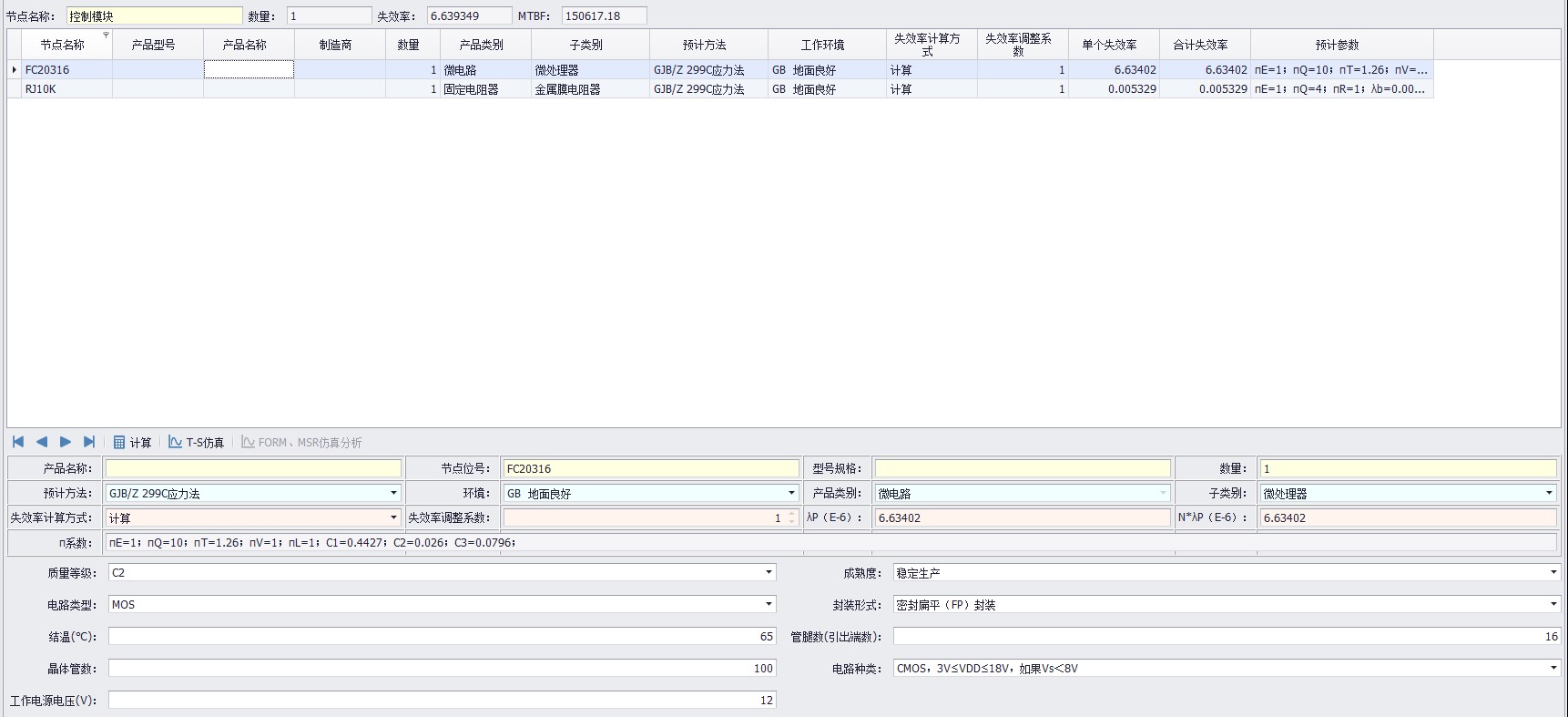Go to the first record
This screenshot has height=717, width=1568.
[18, 442]
